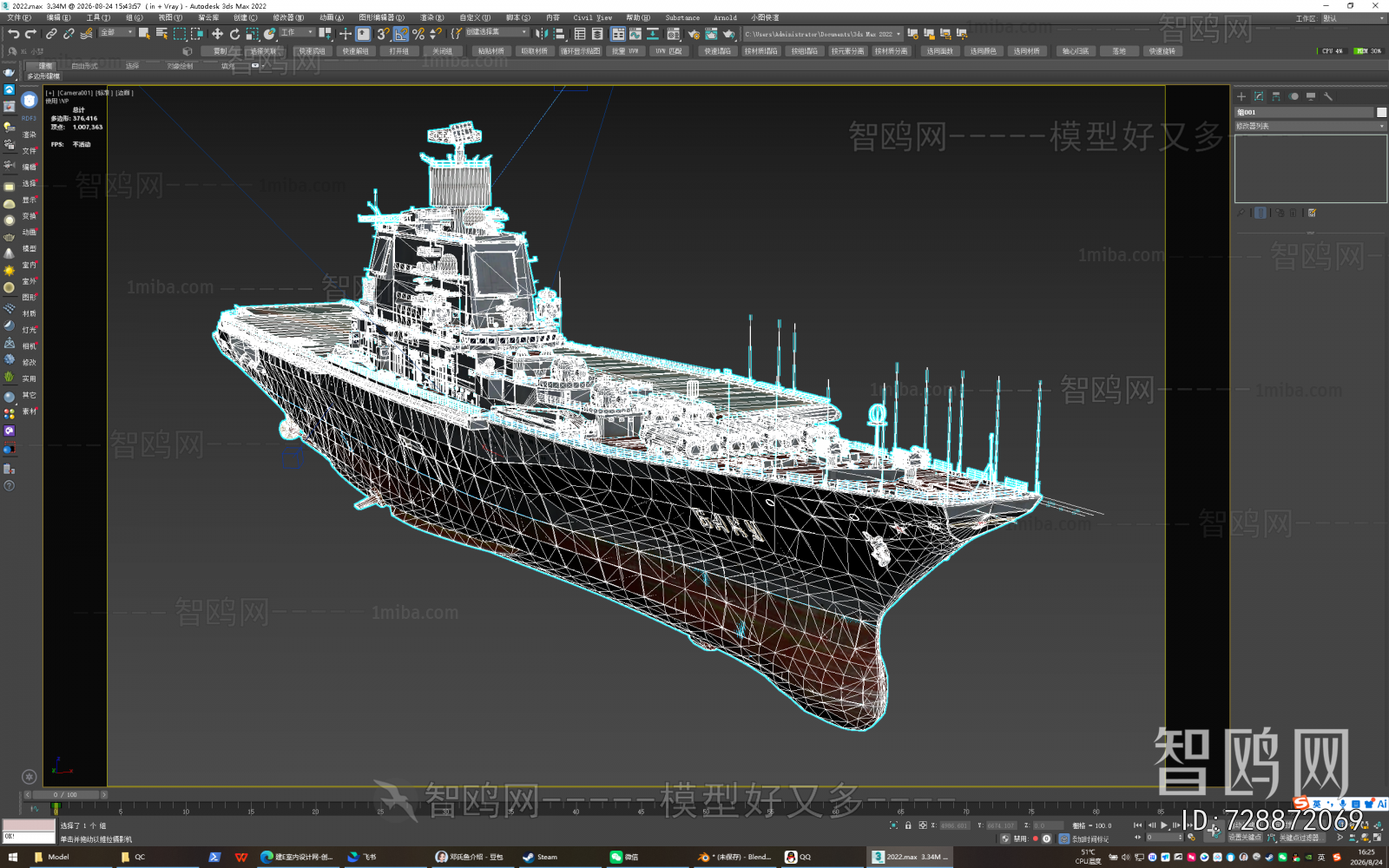The image size is (1389, 868).
Task: Open the 文件 (File) menu
Action: 18,17
